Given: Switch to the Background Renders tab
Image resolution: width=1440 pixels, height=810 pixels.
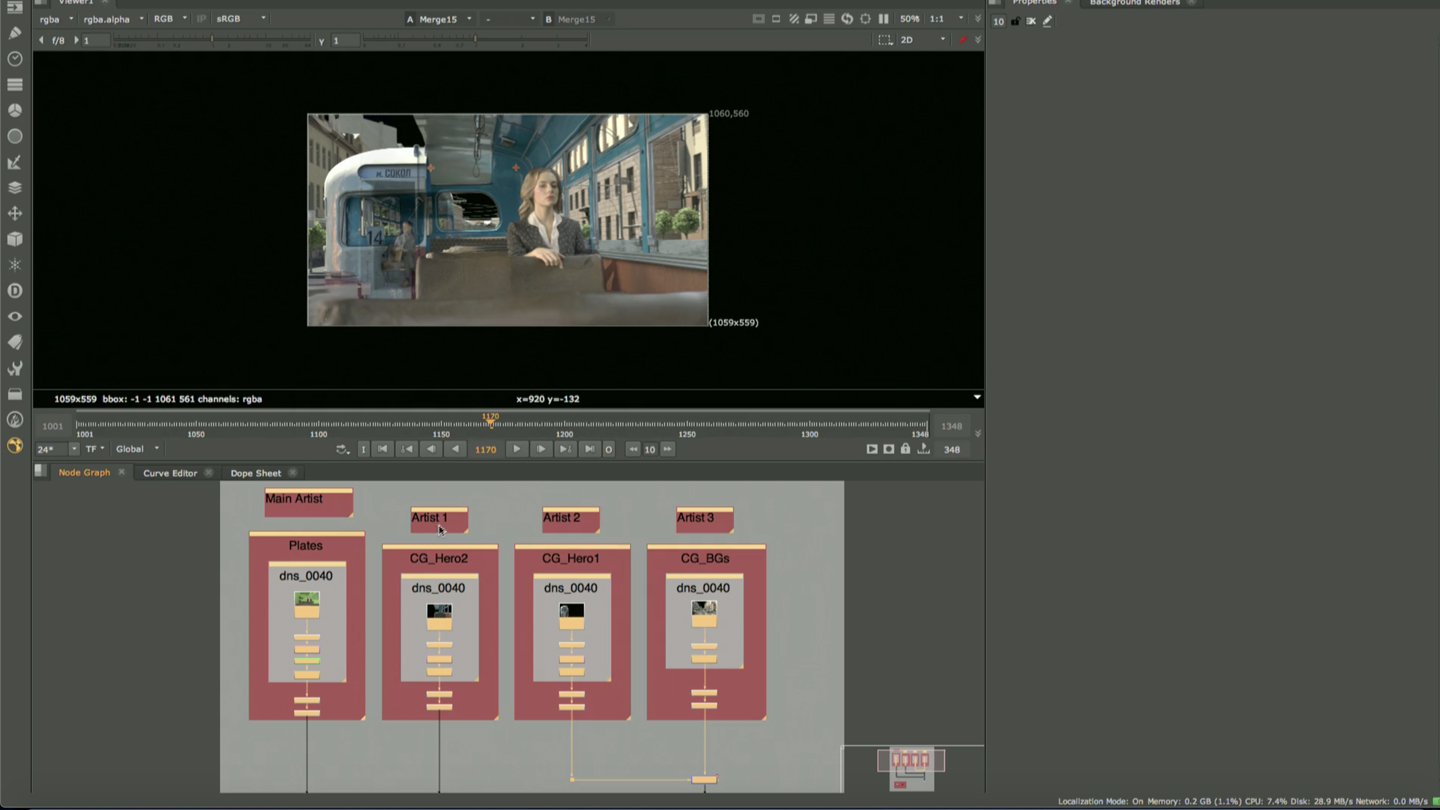Looking at the screenshot, I should point(1134,3).
